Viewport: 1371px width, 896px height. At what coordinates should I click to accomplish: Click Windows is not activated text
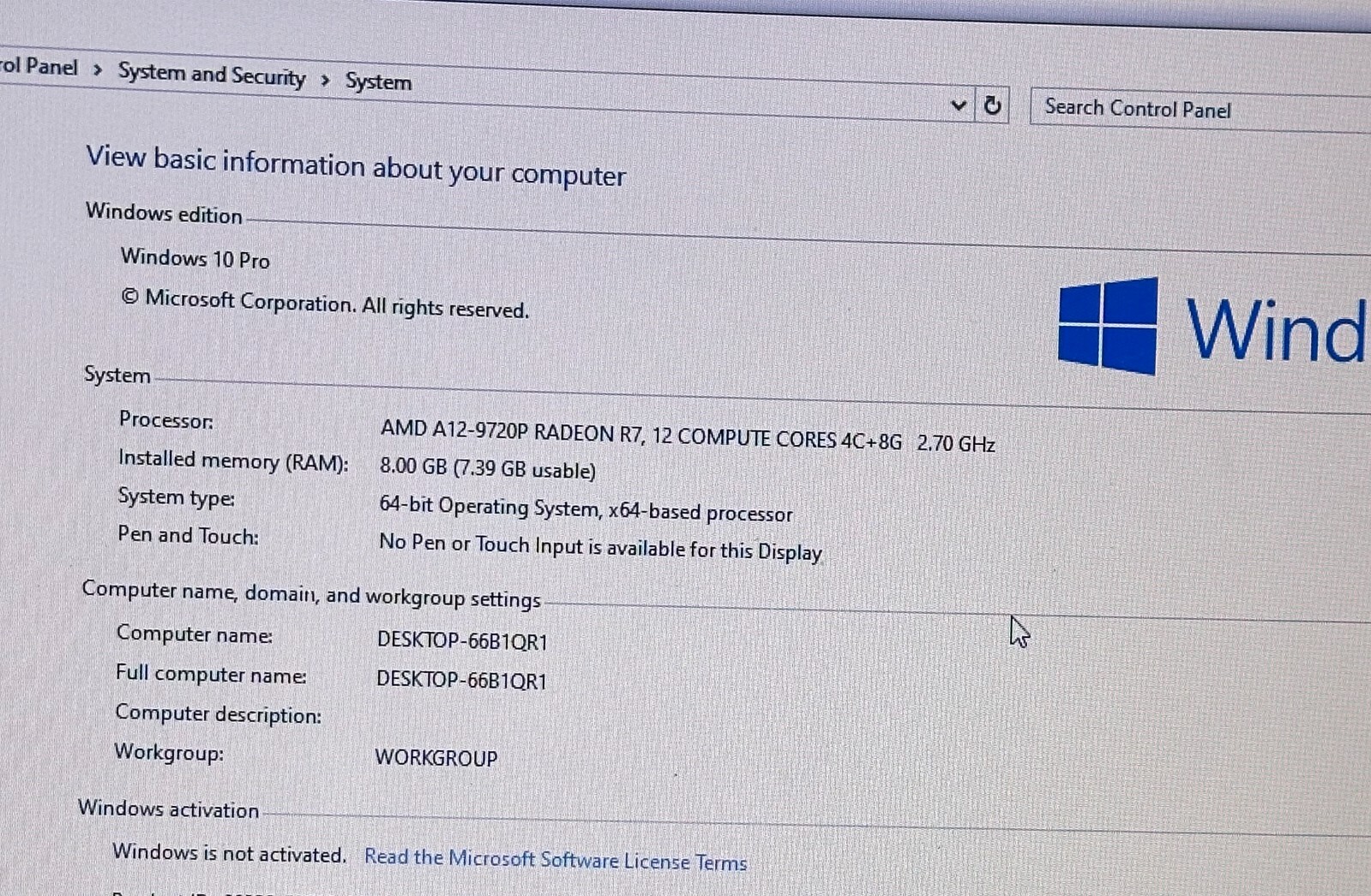[x=229, y=853]
